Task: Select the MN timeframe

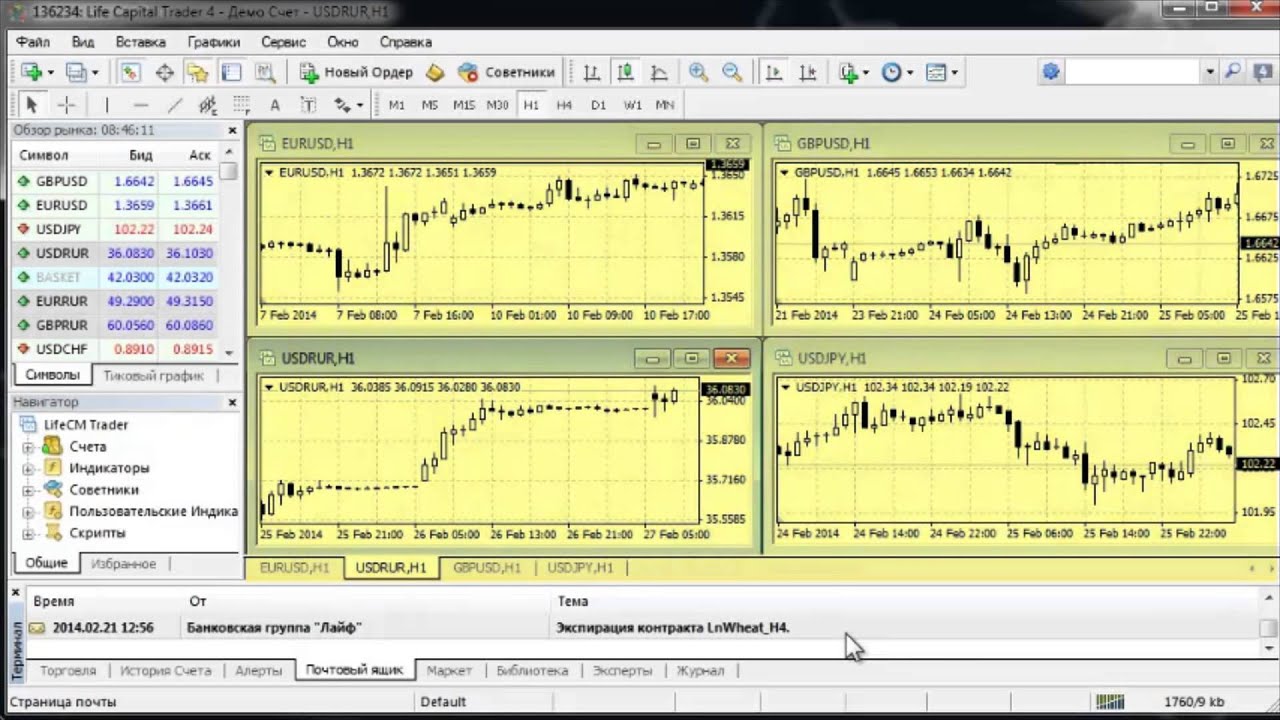Action: (x=665, y=104)
